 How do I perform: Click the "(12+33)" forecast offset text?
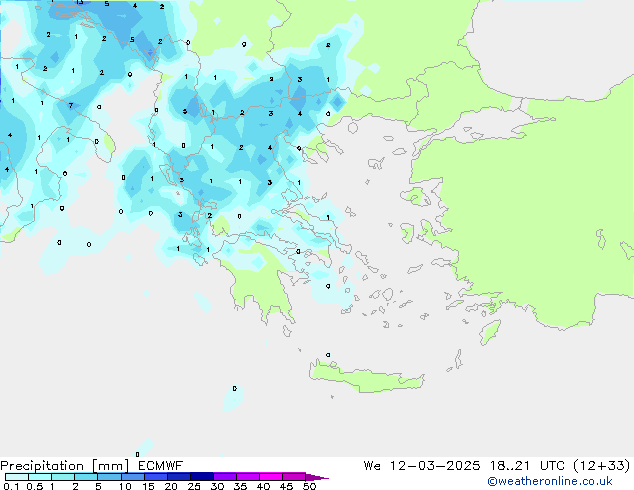pos(602,466)
